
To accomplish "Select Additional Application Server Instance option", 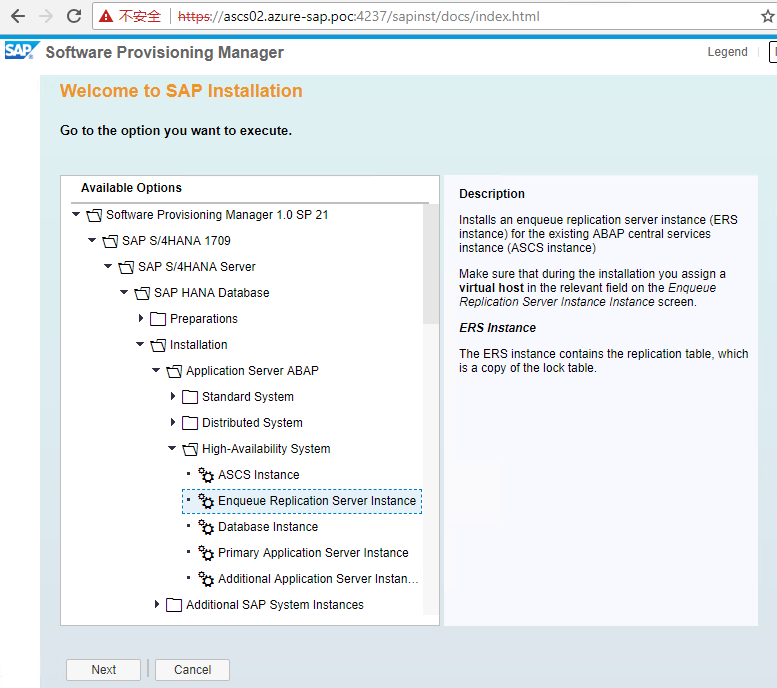I will coord(318,579).
